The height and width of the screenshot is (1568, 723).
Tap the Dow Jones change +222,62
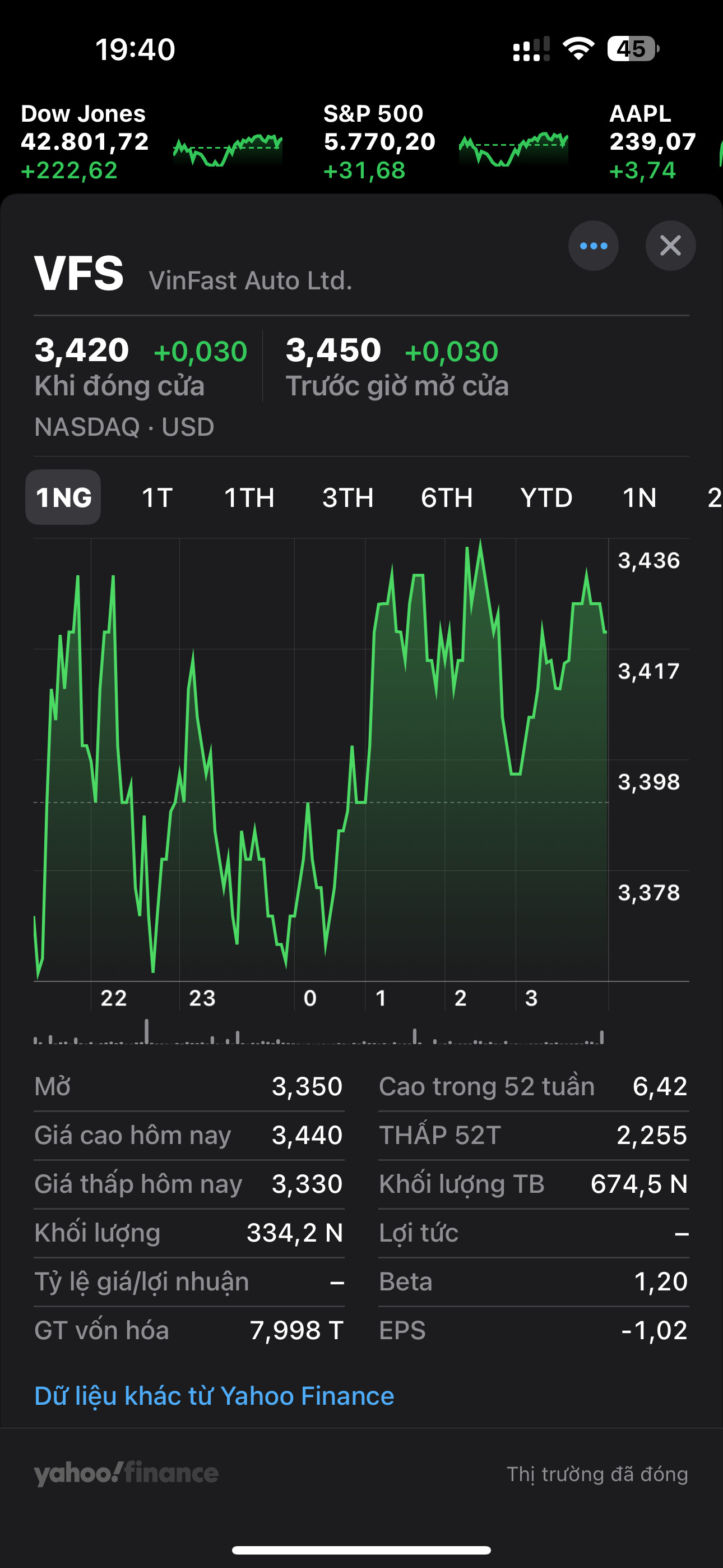tap(69, 170)
